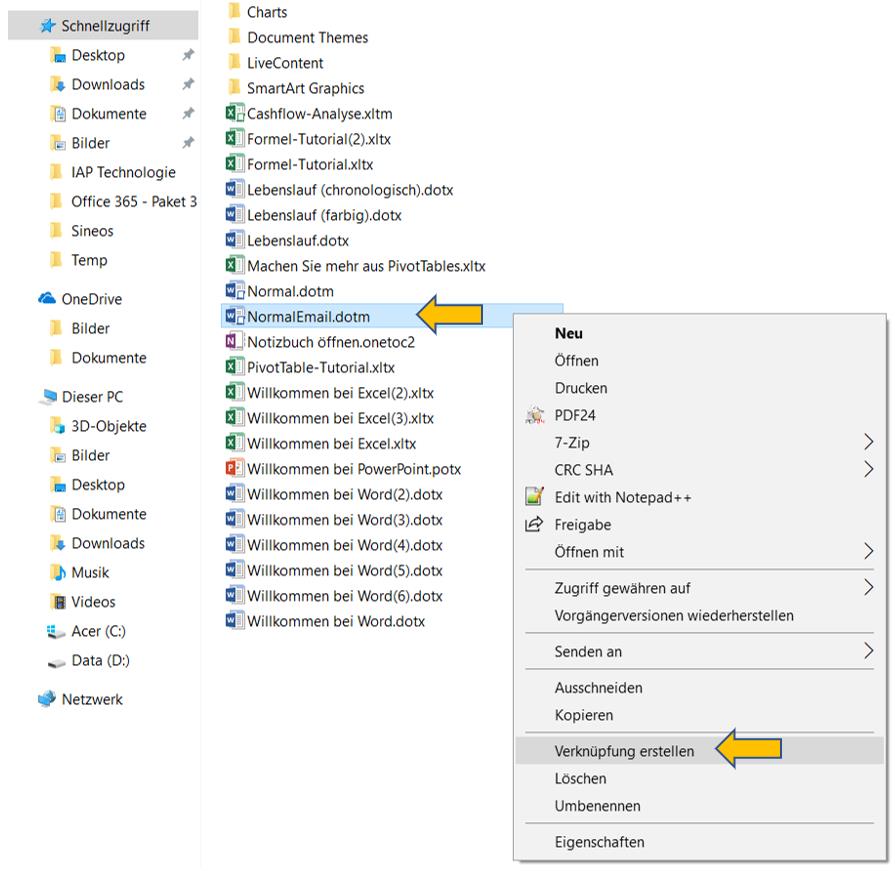
Task: Click the OneDrive cloud icon in sidebar
Action: [47, 299]
